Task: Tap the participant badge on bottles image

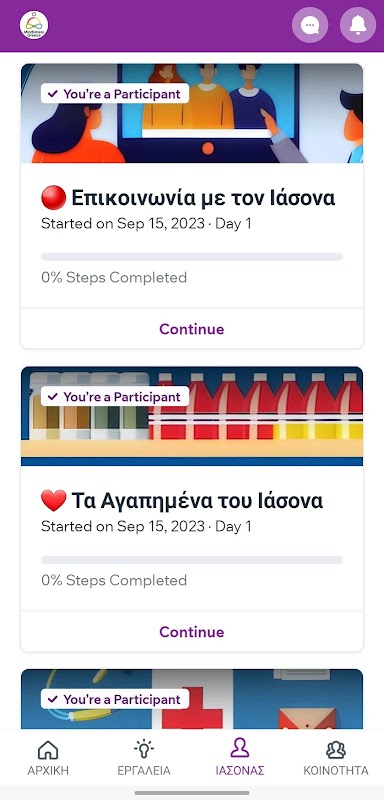Action: tap(115, 396)
